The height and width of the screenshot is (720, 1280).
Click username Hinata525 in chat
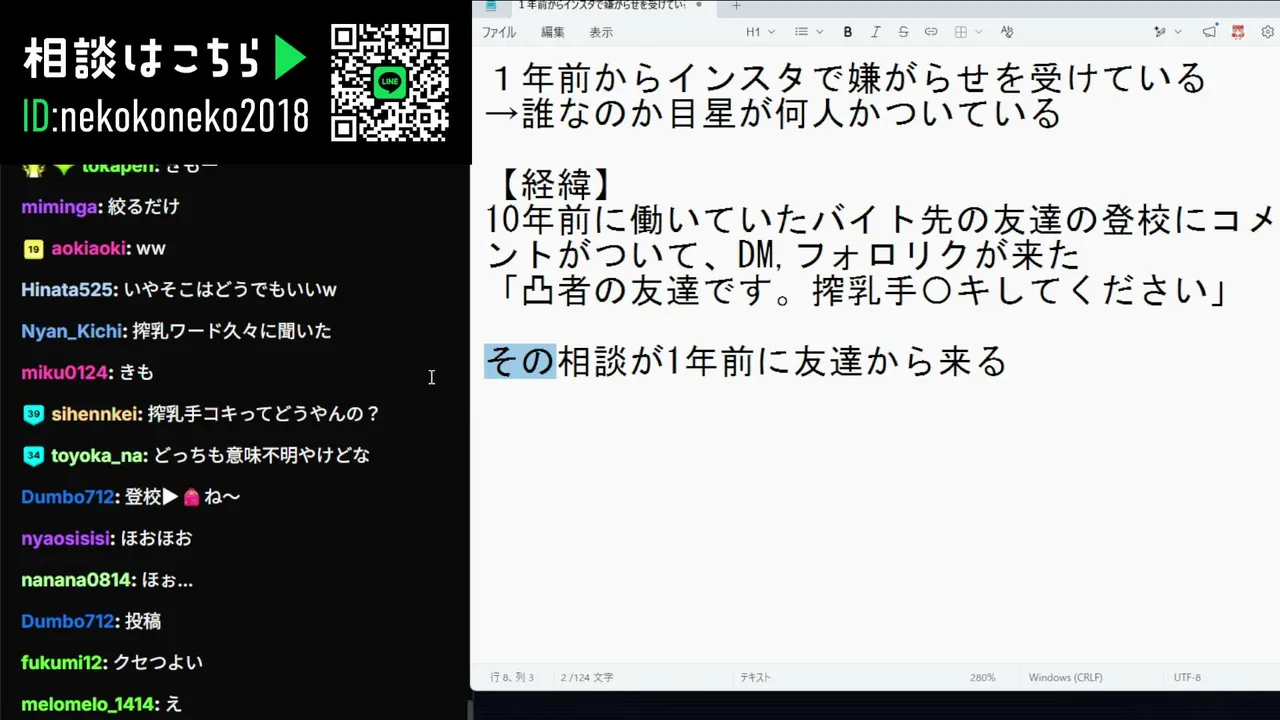[x=66, y=290]
